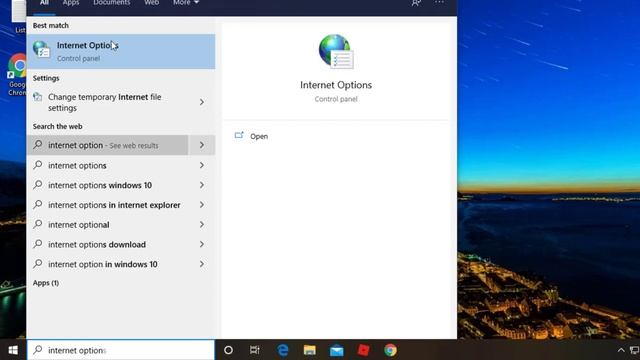Click the Open action icon in preview pane
The height and width of the screenshot is (360, 640).
pos(239,135)
